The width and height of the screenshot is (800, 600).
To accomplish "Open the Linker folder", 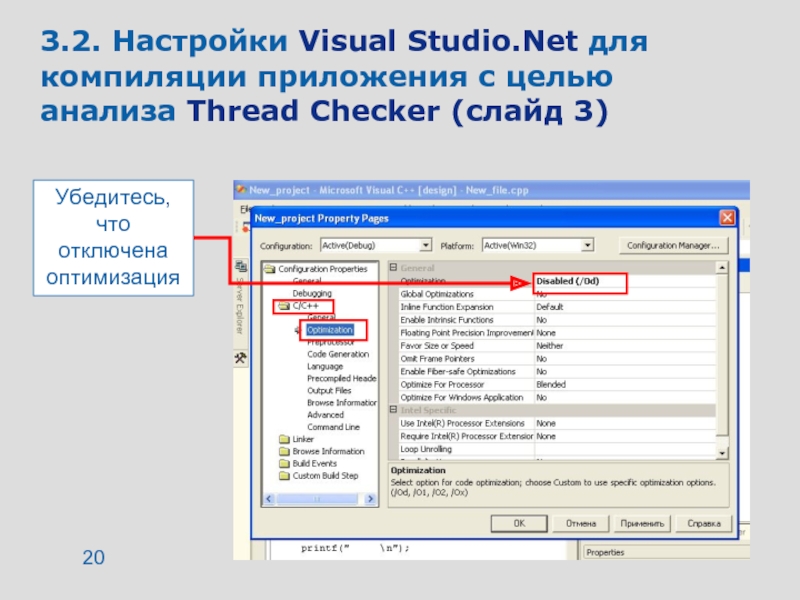I will (x=303, y=439).
